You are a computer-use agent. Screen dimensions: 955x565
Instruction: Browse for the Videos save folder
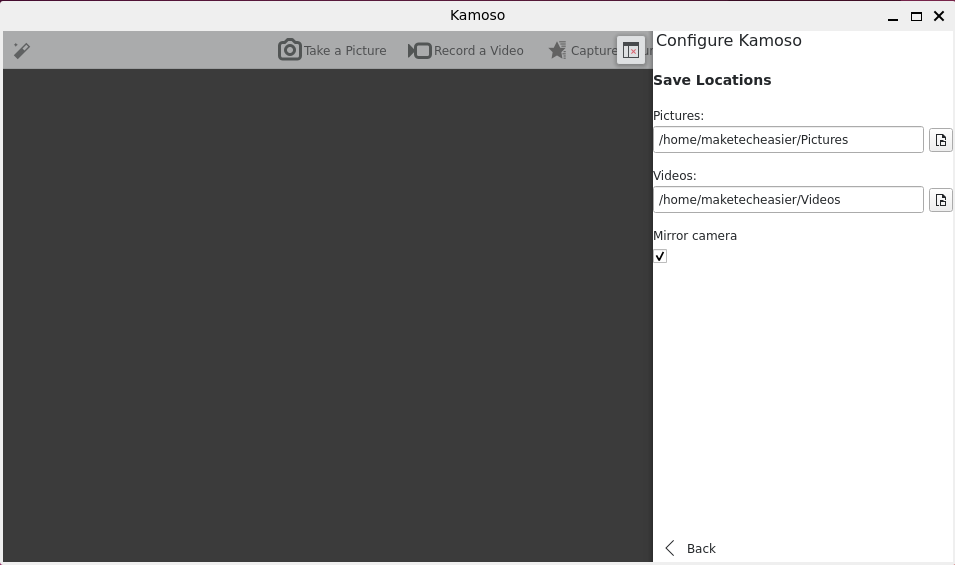(940, 200)
